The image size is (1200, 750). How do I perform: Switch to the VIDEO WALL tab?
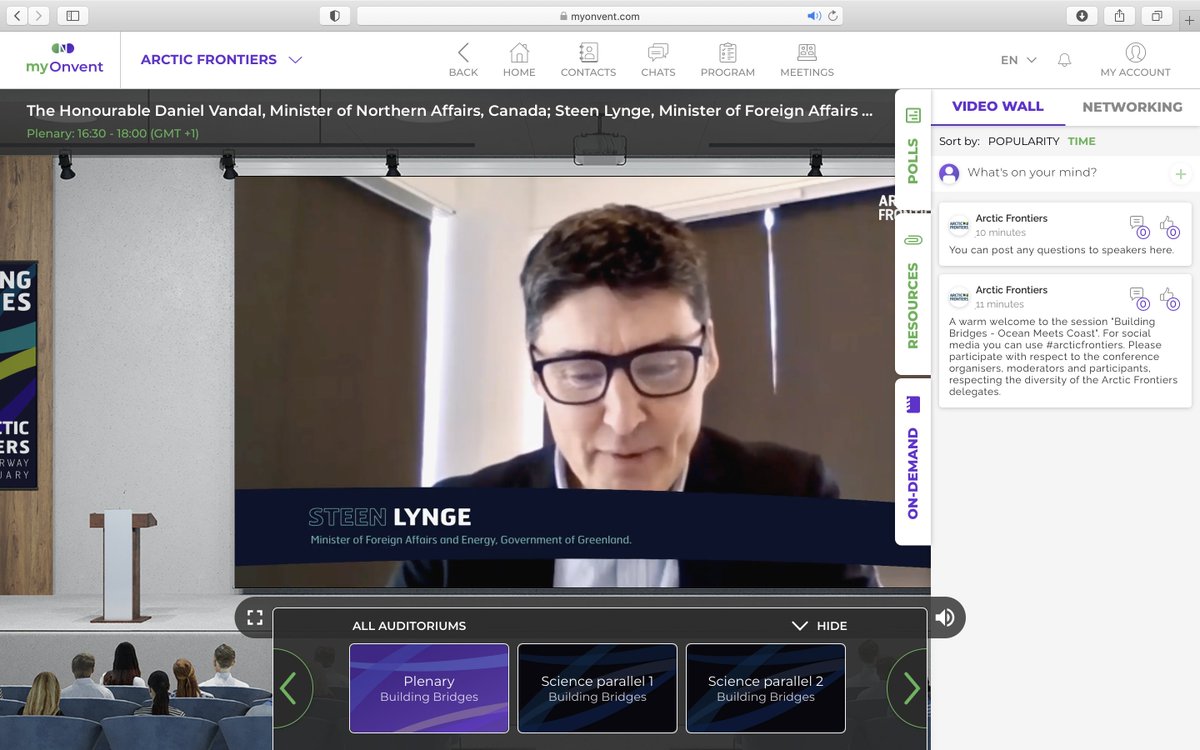click(x=997, y=107)
